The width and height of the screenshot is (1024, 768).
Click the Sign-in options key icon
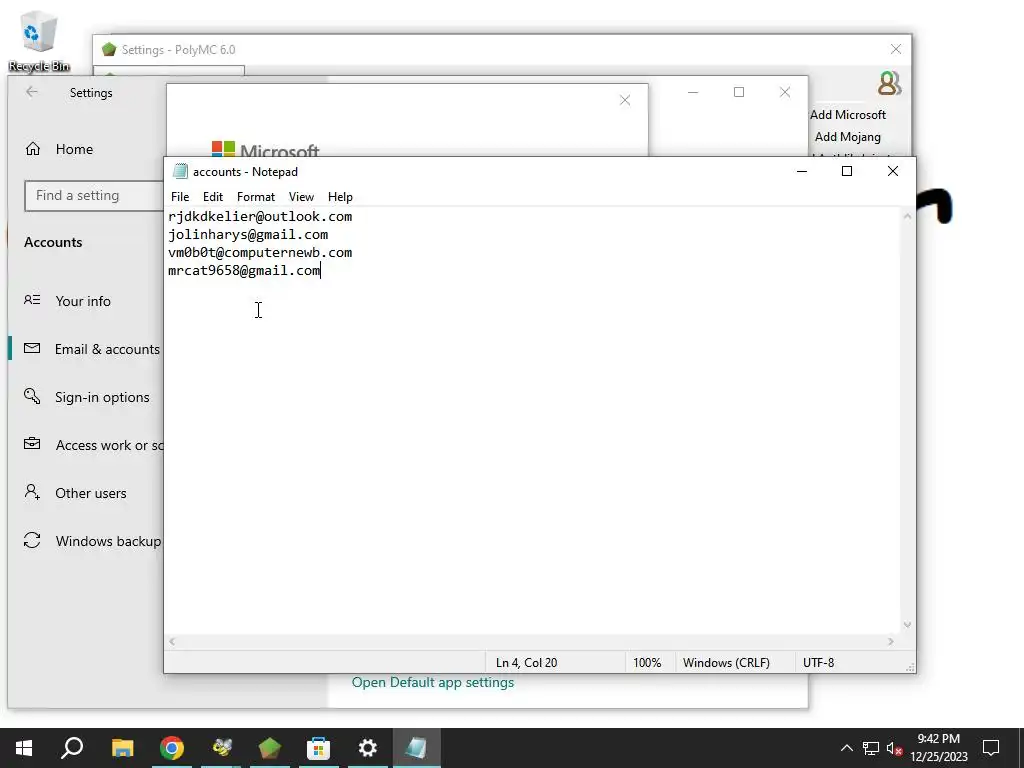click(32, 395)
